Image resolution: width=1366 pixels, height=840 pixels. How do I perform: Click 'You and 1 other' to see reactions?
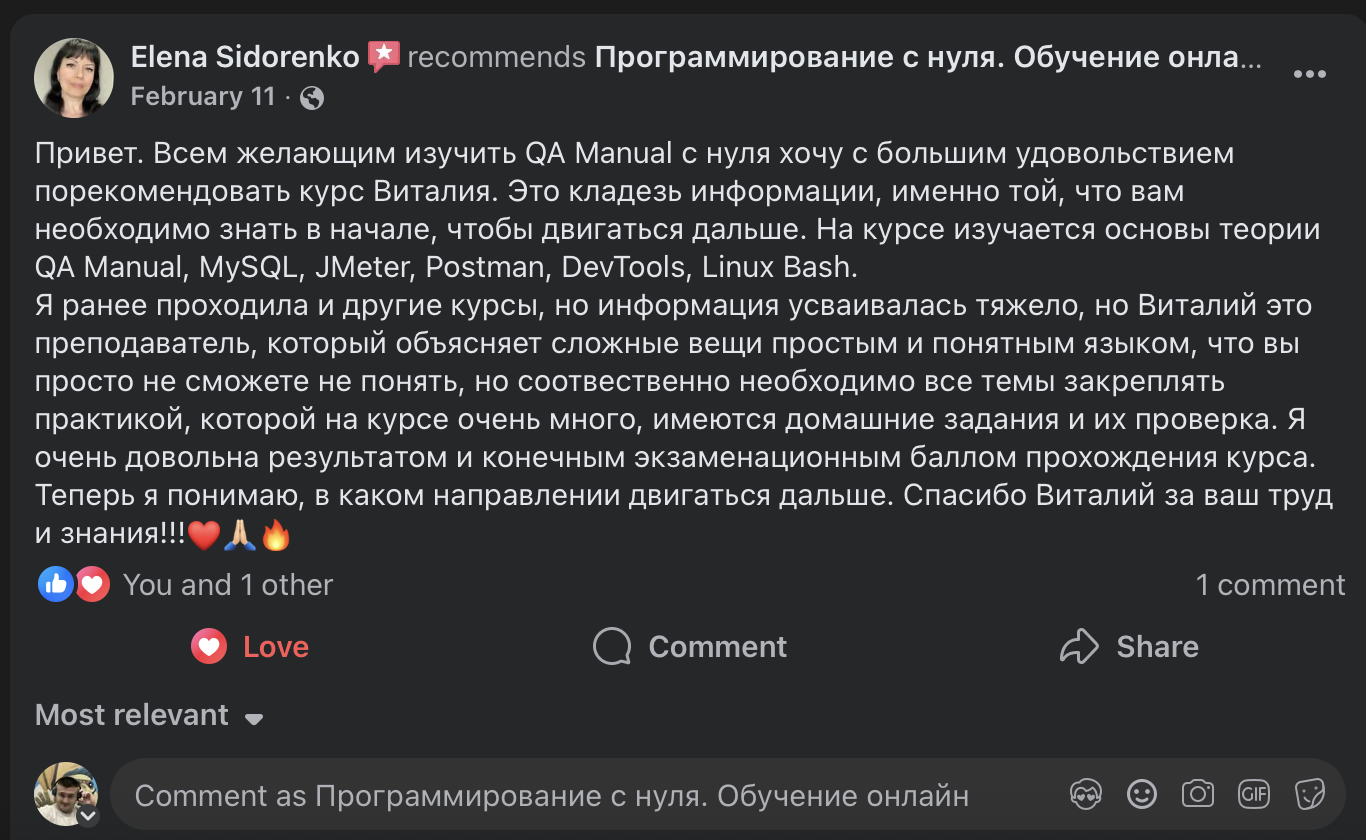[227, 584]
